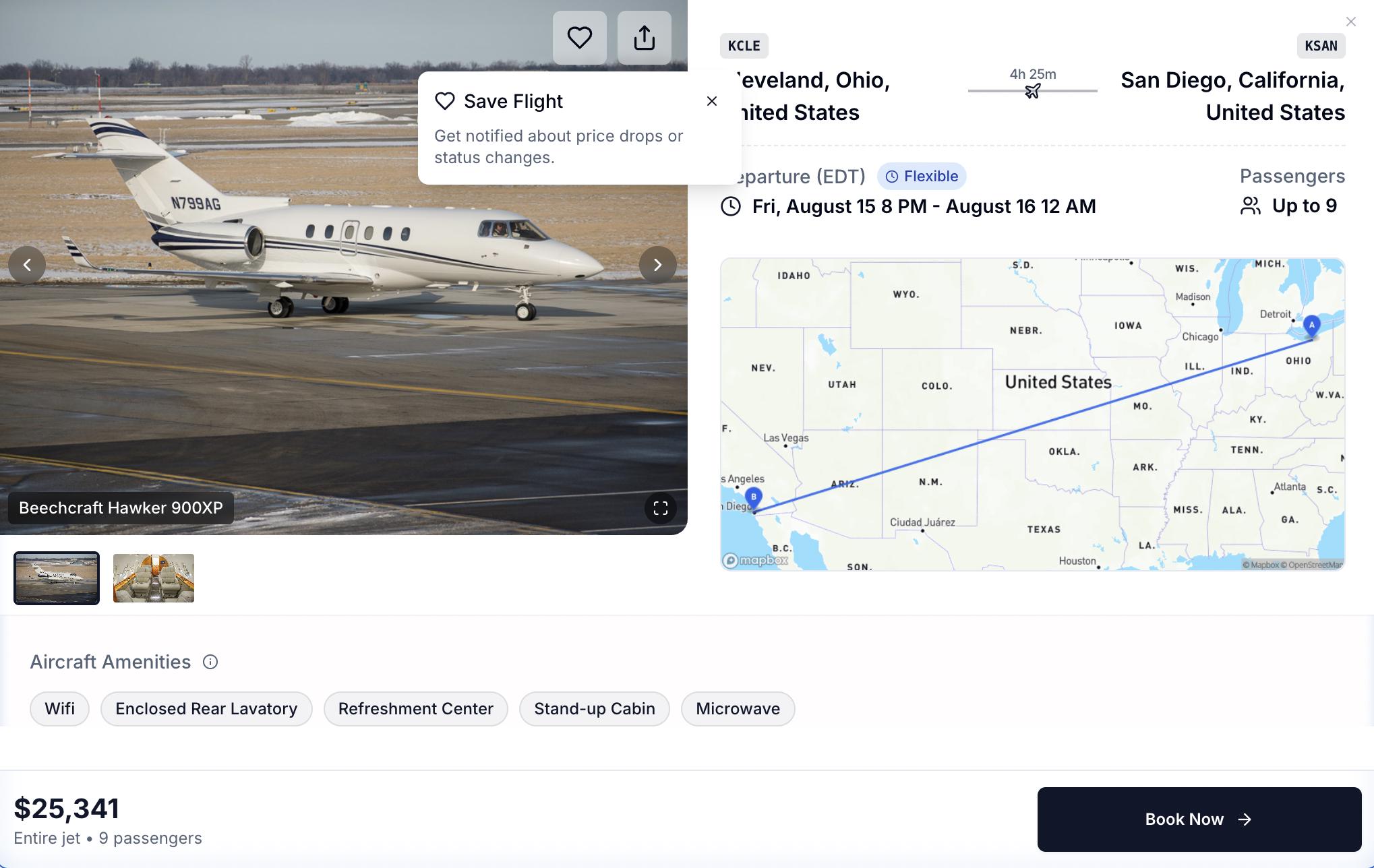Click the Enclosed Rear Lavatory chip

tap(206, 709)
